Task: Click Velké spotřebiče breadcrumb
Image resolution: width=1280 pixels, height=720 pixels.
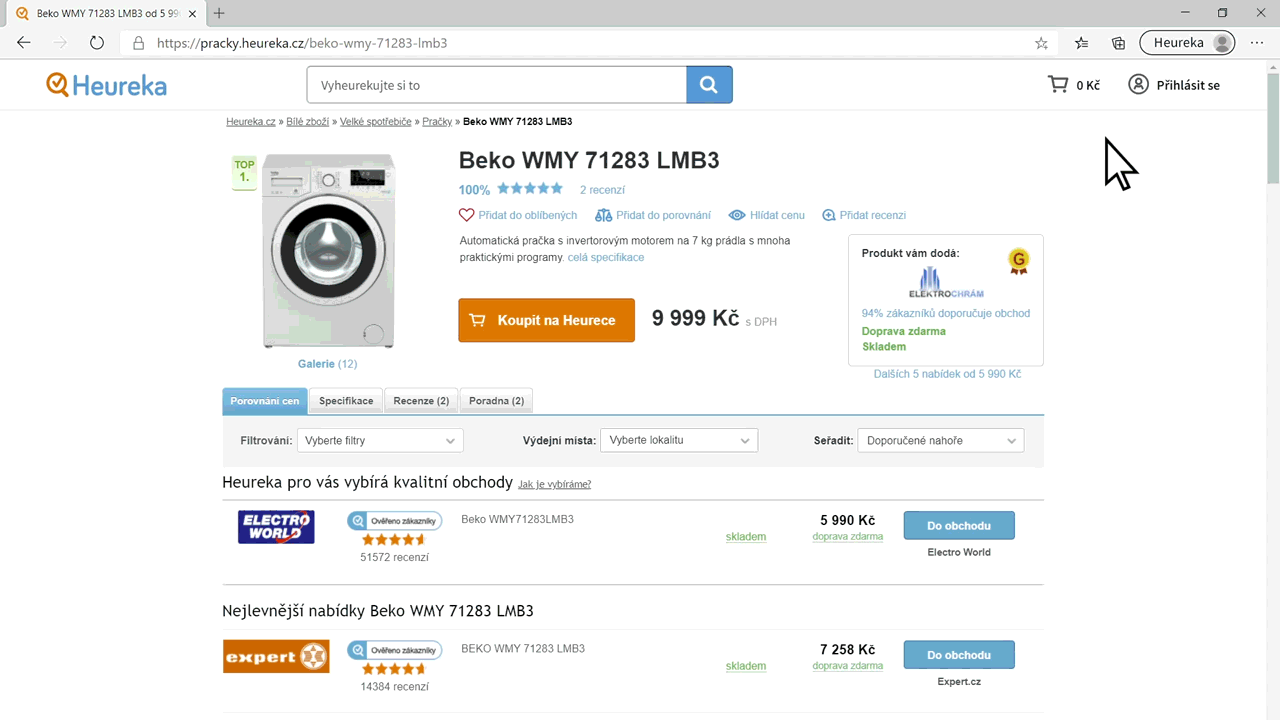Action: click(x=376, y=121)
